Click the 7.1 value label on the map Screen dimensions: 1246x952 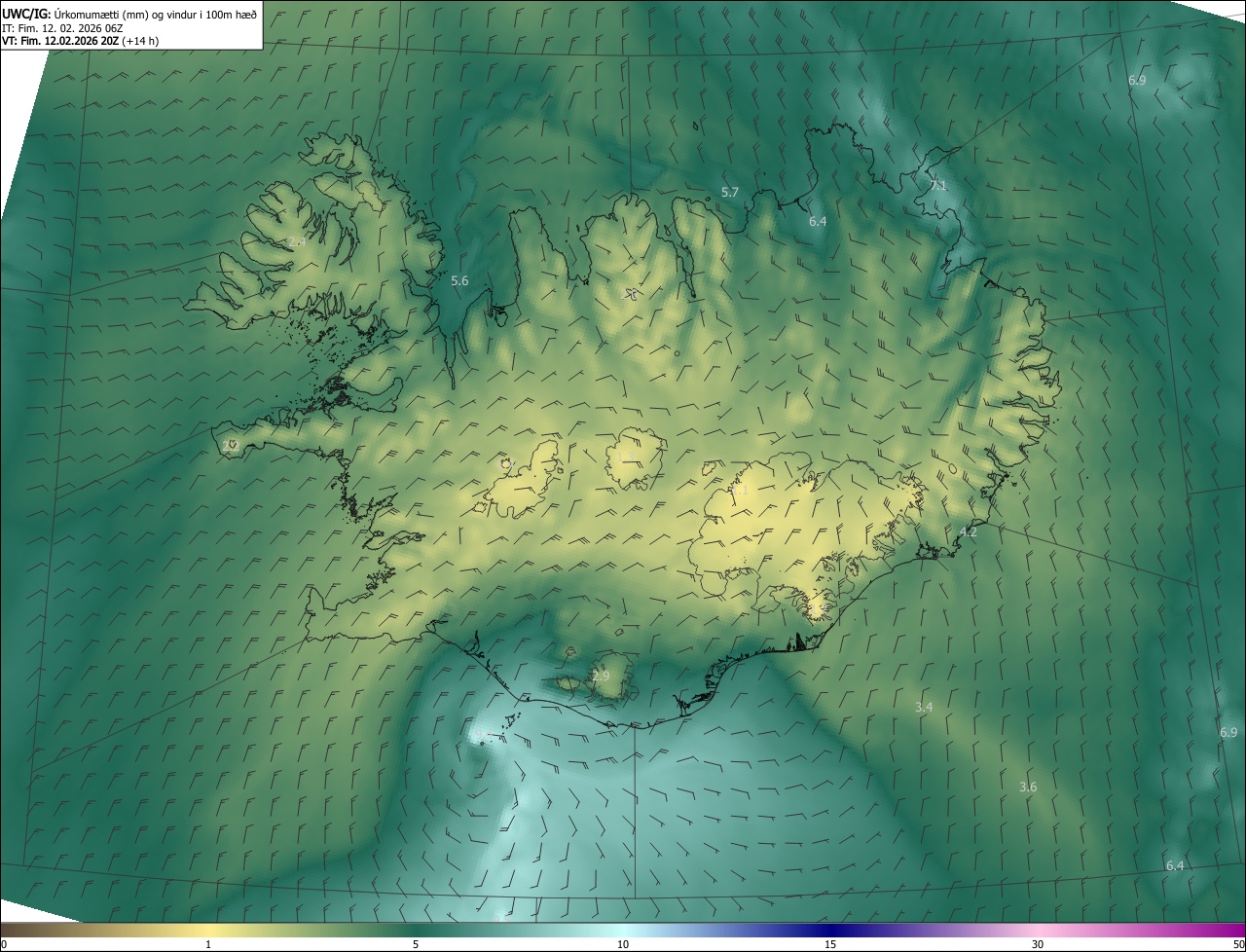coord(938,185)
